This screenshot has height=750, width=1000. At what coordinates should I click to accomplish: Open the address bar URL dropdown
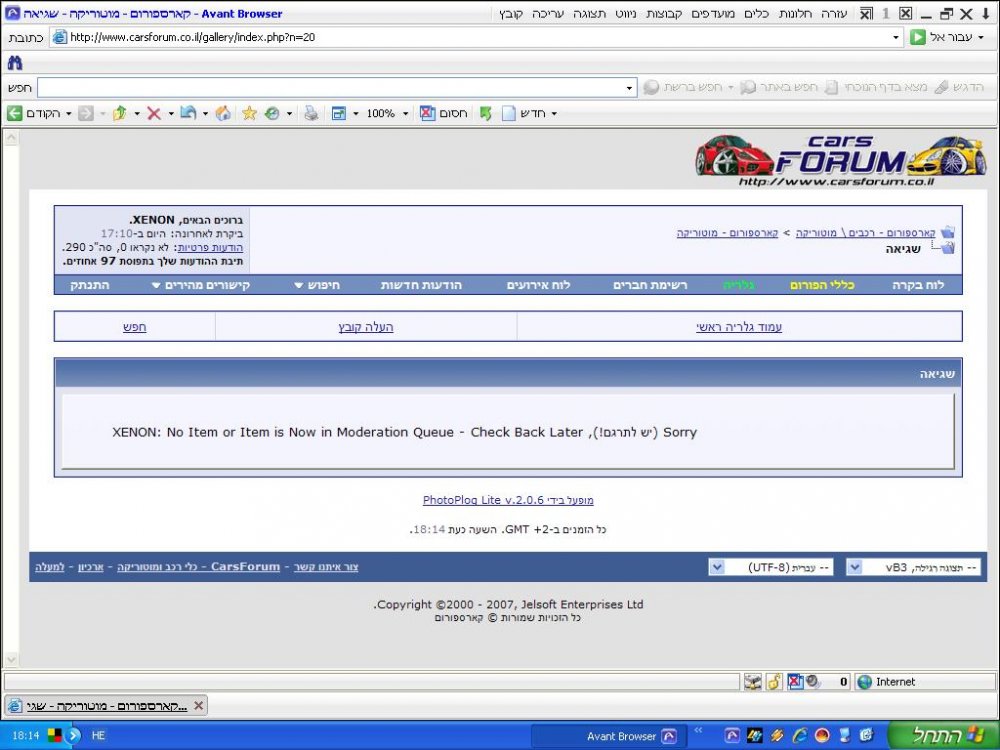[896, 37]
